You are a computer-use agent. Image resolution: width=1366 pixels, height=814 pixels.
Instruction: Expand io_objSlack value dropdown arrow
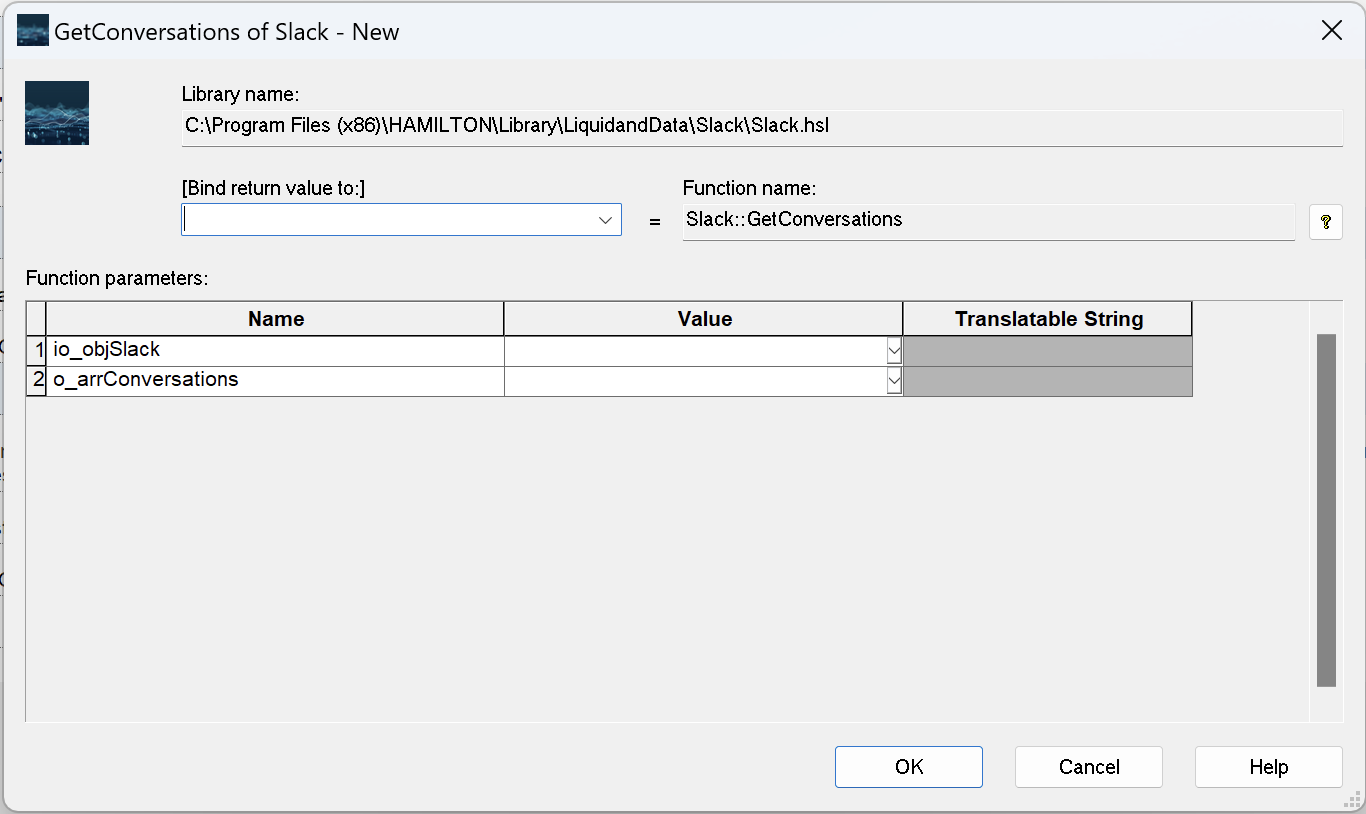pyautogui.click(x=894, y=351)
